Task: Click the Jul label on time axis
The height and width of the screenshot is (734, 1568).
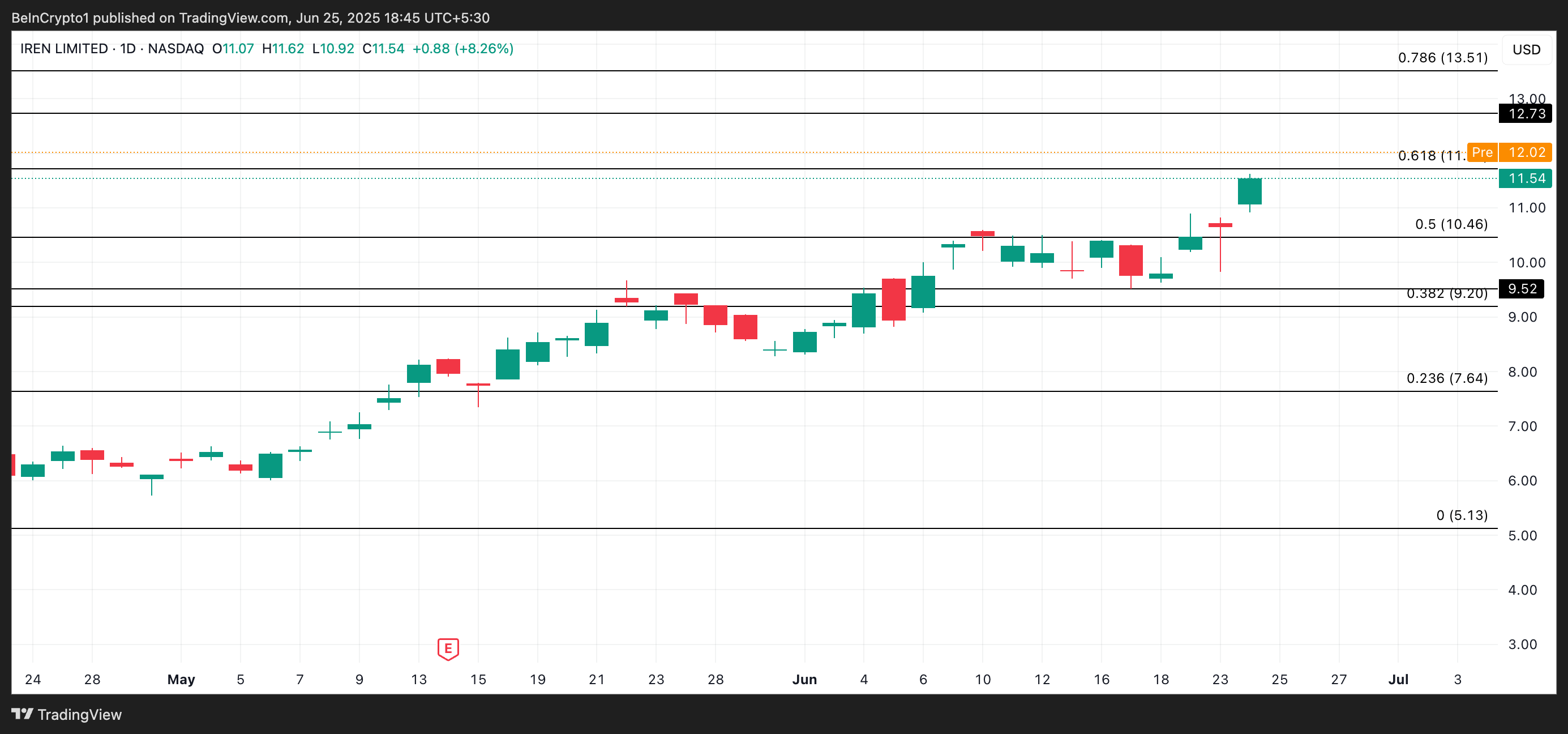Action: 1398,679
